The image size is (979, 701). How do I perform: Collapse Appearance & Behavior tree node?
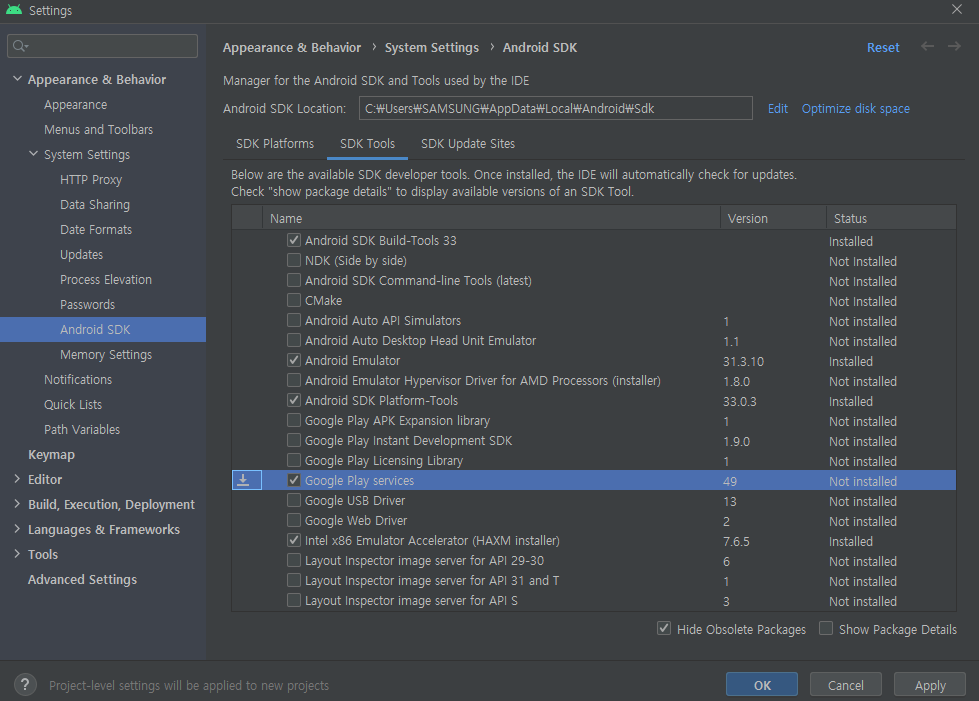pyautogui.click(x=17, y=79)
